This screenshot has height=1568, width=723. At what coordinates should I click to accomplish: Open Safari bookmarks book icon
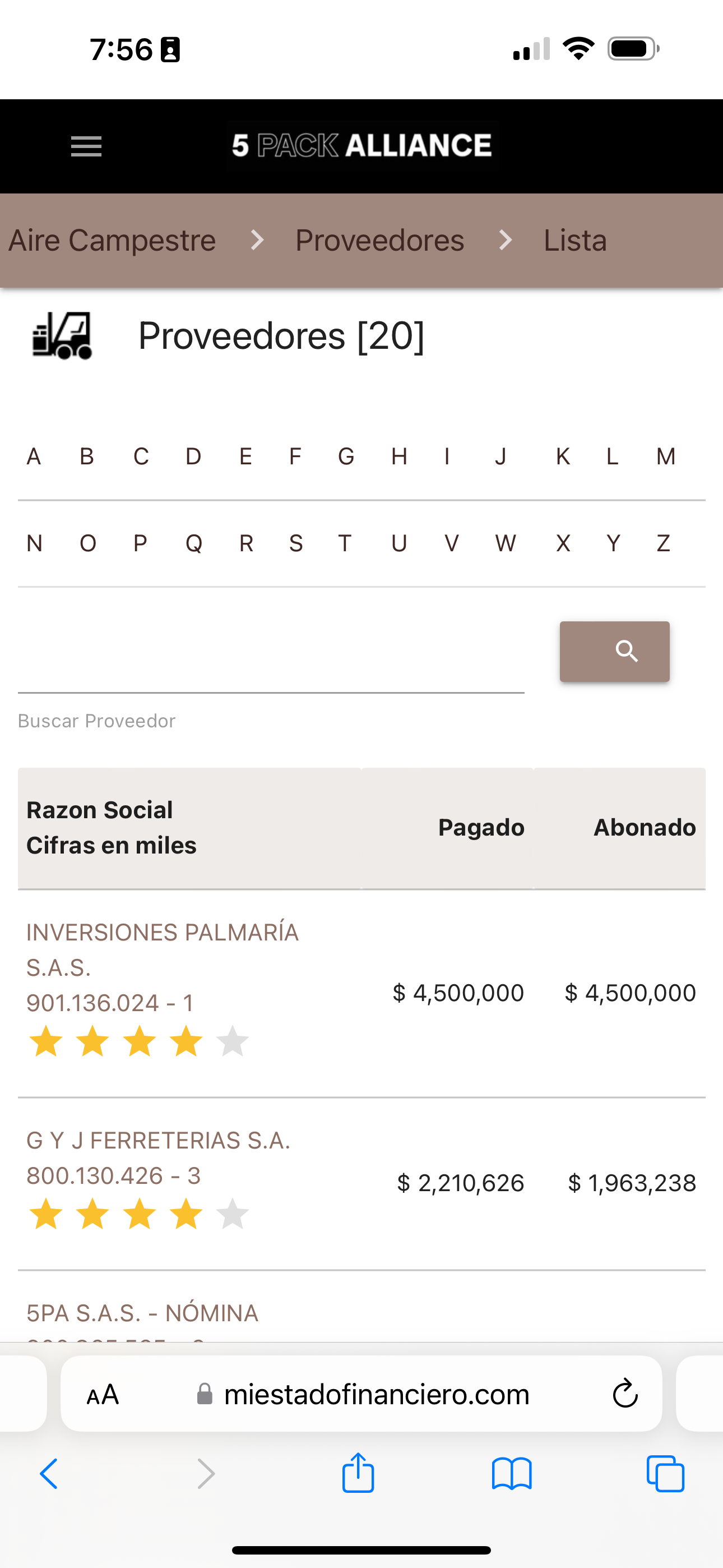click(x=511, y=1474)
